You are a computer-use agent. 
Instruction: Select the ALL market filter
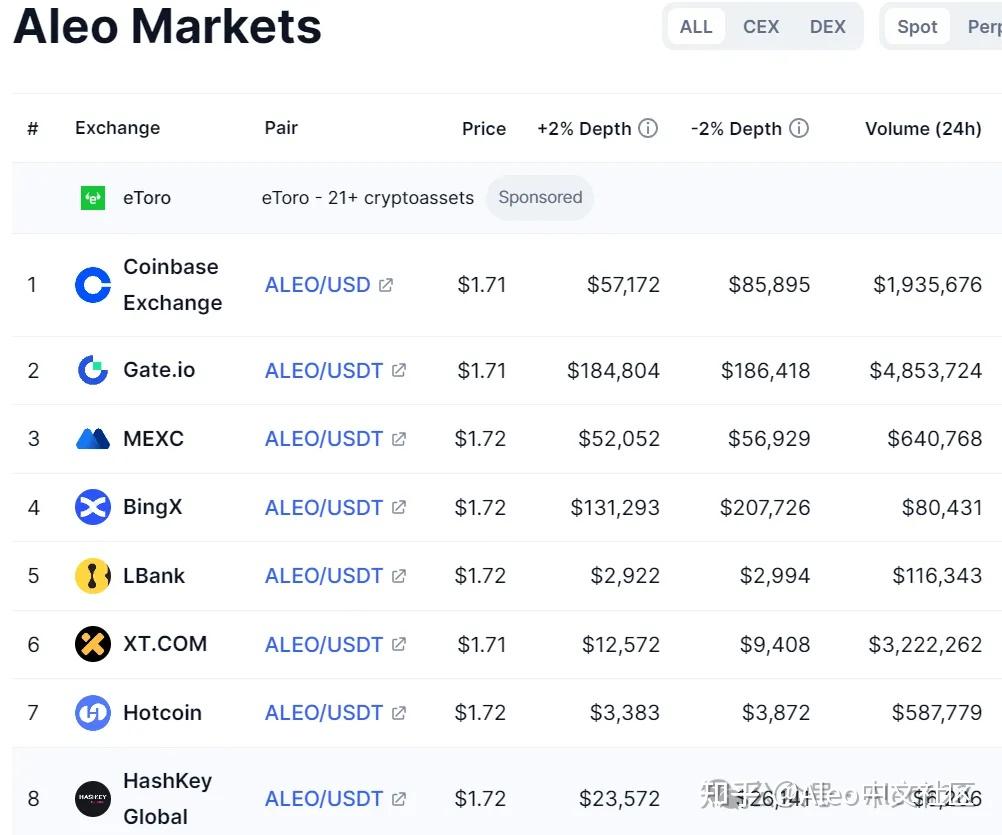click(696, 27)
